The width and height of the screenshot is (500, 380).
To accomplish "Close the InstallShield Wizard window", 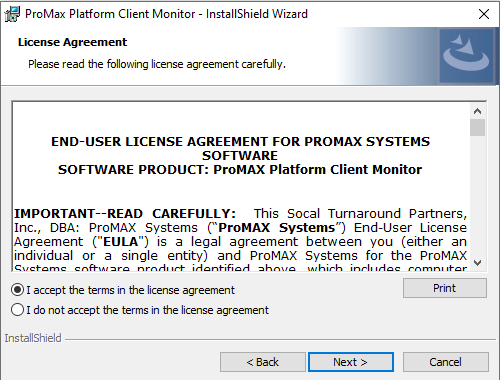I will pyautogui.click(x=484, y=14).
